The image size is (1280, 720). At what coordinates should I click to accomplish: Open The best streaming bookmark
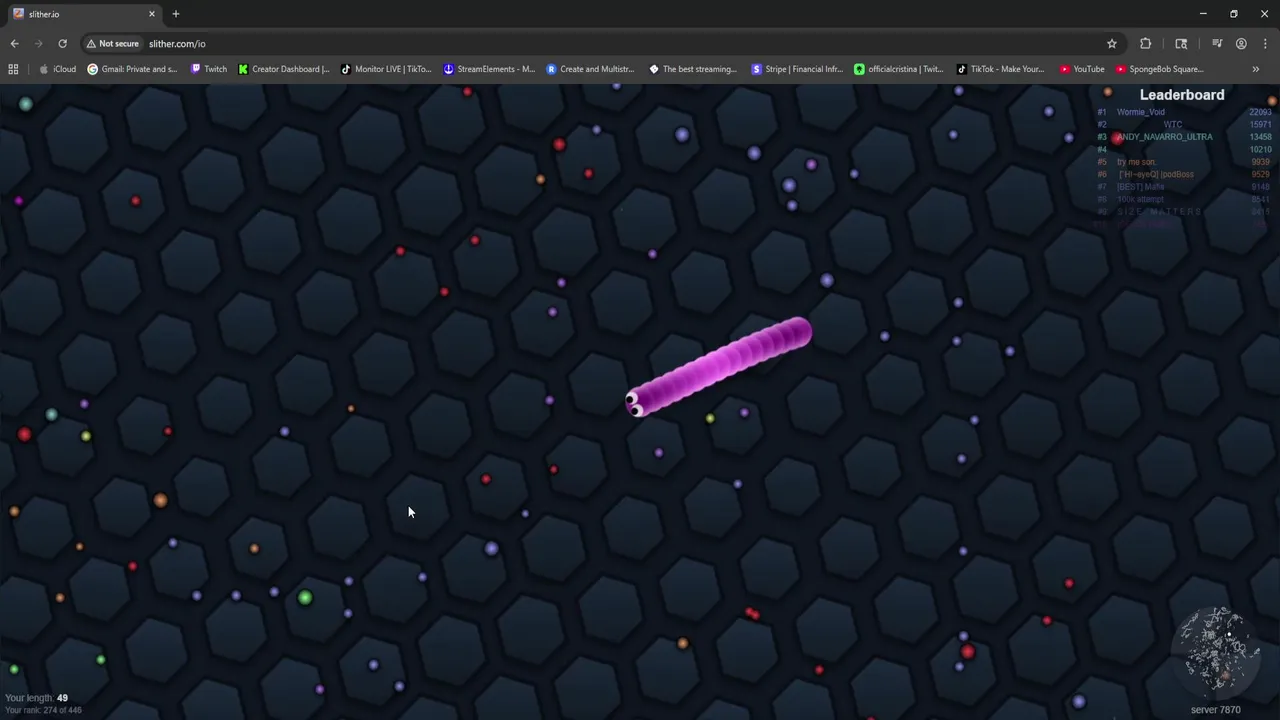[x=693, y=69]
